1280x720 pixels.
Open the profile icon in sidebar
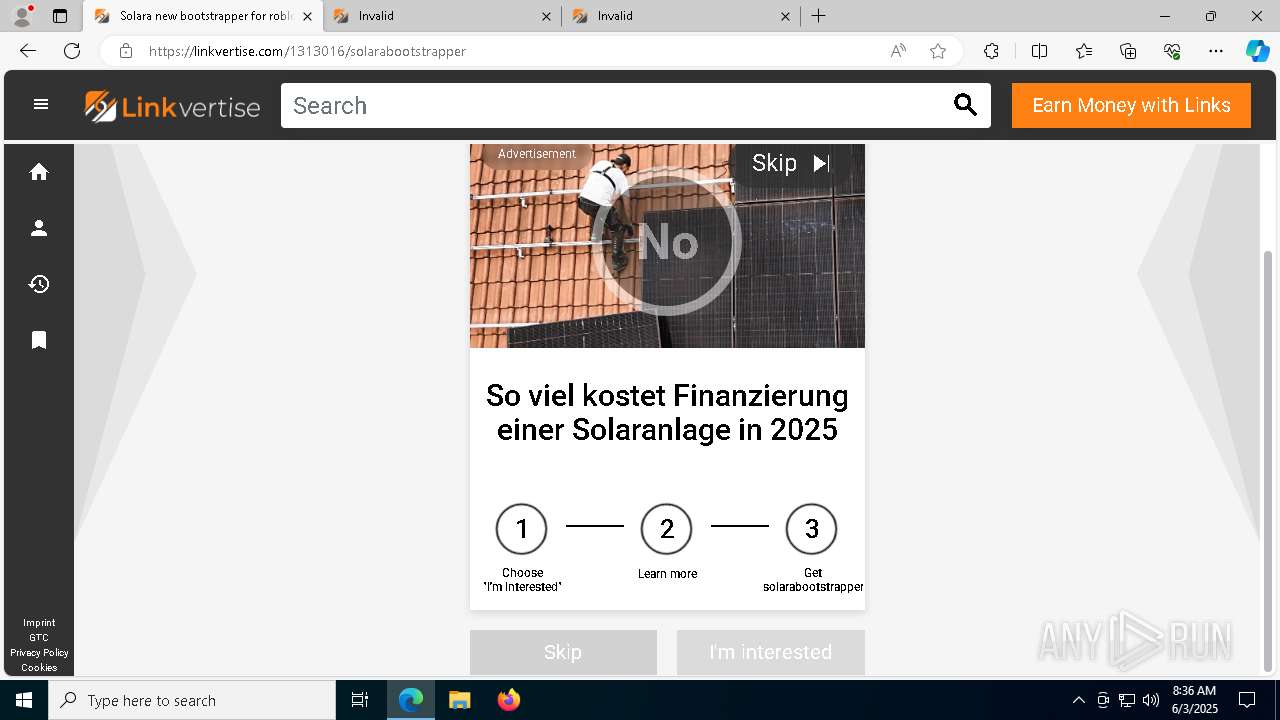(39, 228)
